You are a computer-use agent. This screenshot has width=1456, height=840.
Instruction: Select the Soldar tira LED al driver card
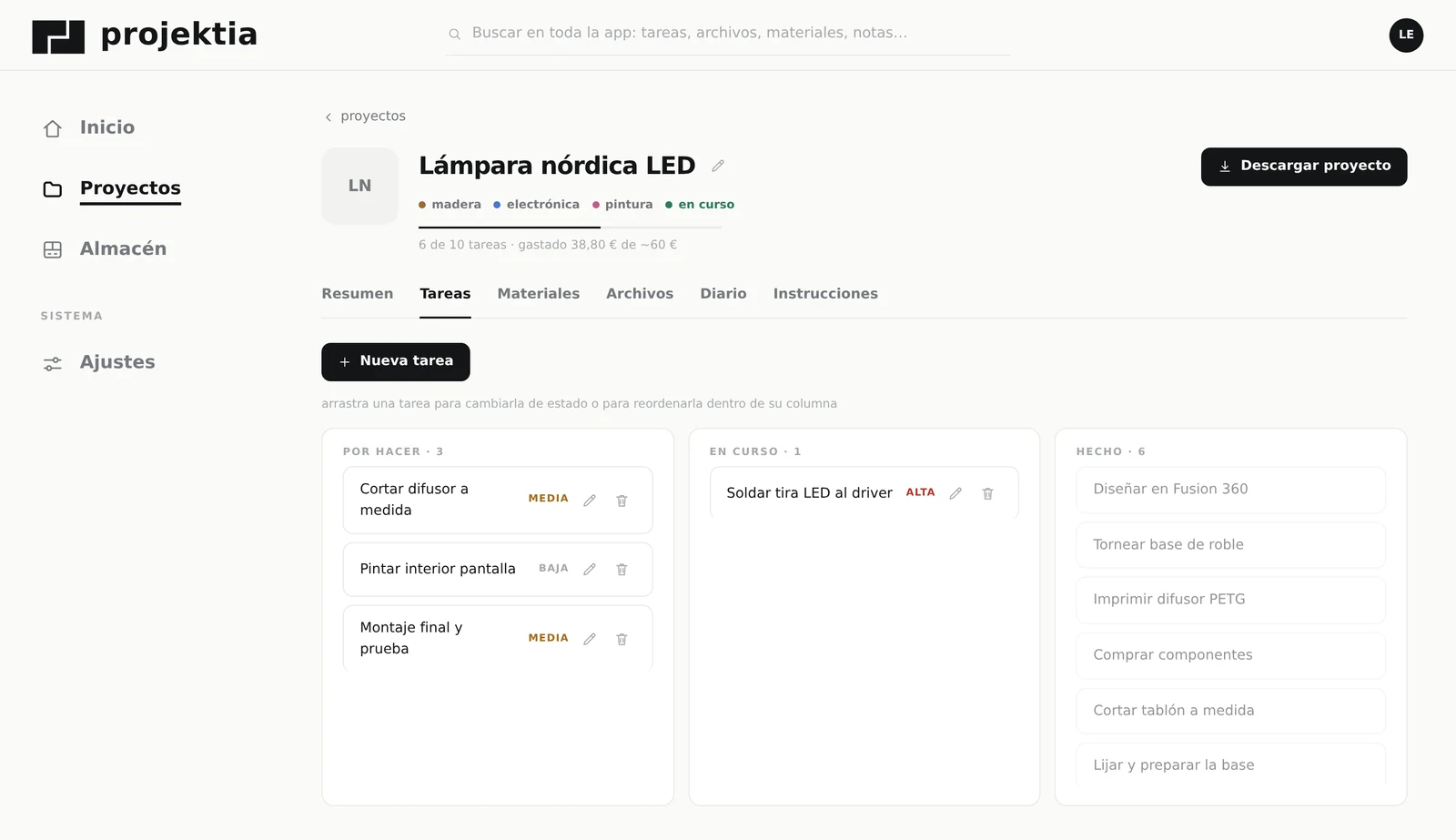[864, 493]
